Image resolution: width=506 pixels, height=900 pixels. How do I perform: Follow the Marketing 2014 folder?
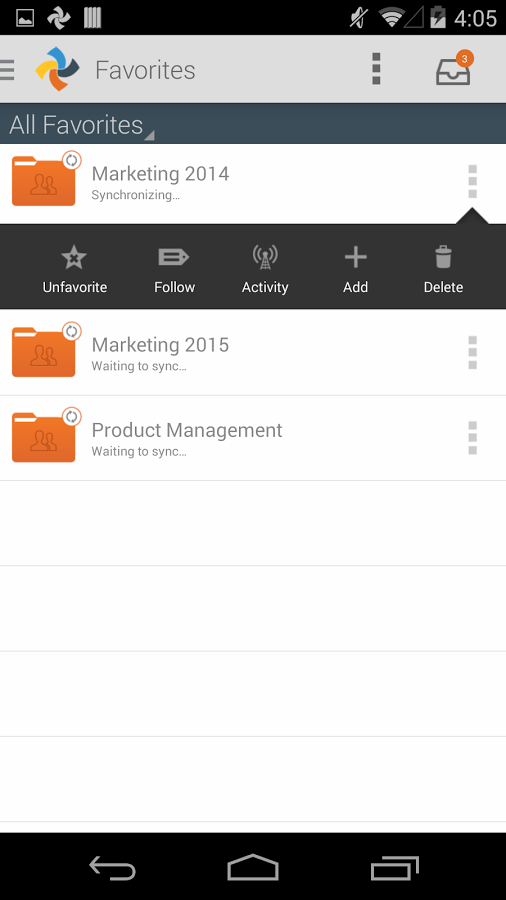[174, 269]
